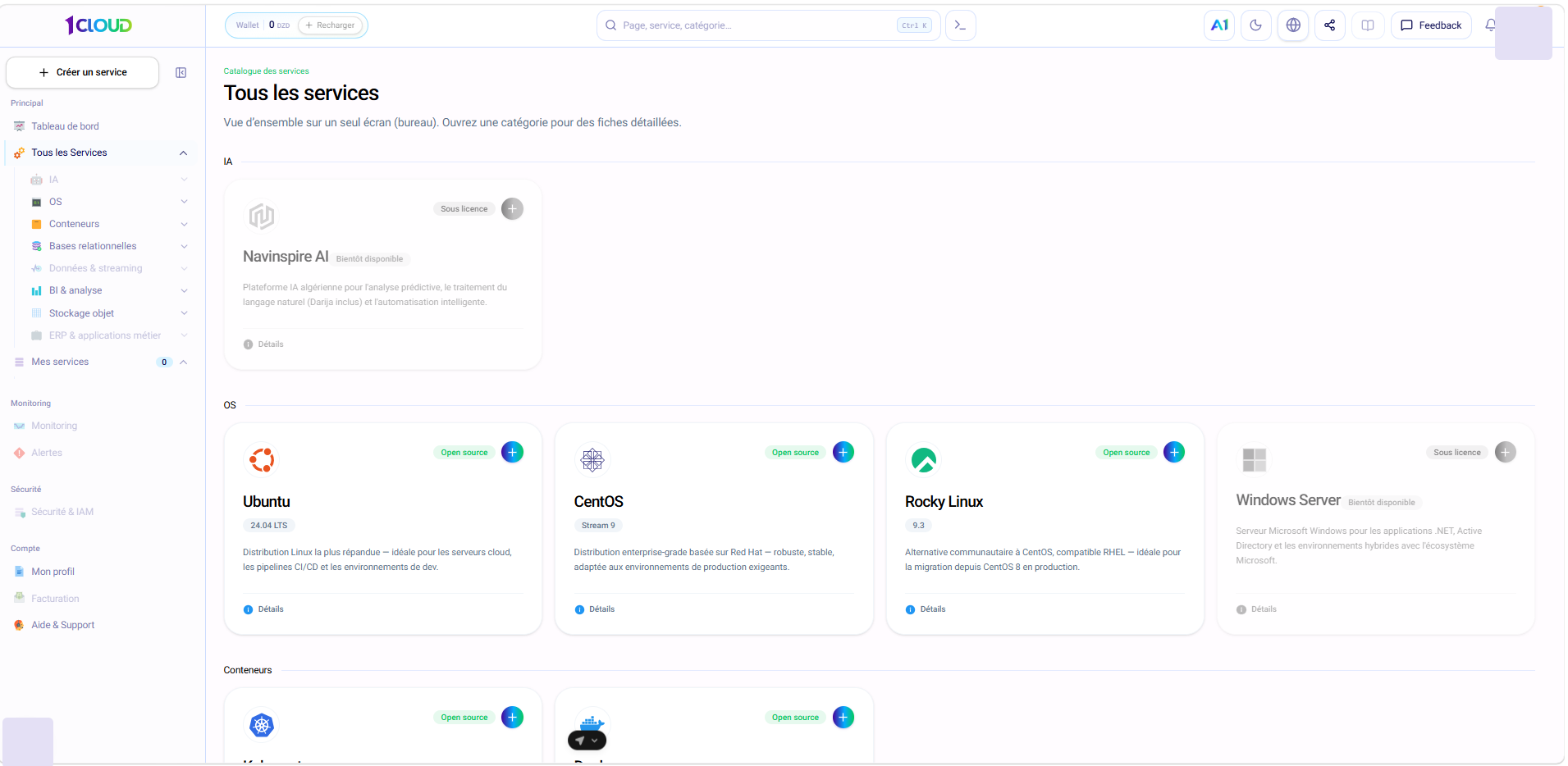Image resolution: width=1568 pixels, height=766 pixels.
Task: Click Windows Server plus icon
Action: (x=1506, y=452)
